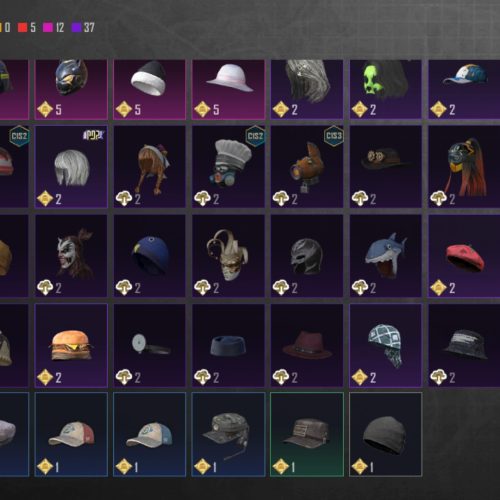Click the white santa beanie item
The image size is (500, 500).
click(x=149, y=89)
